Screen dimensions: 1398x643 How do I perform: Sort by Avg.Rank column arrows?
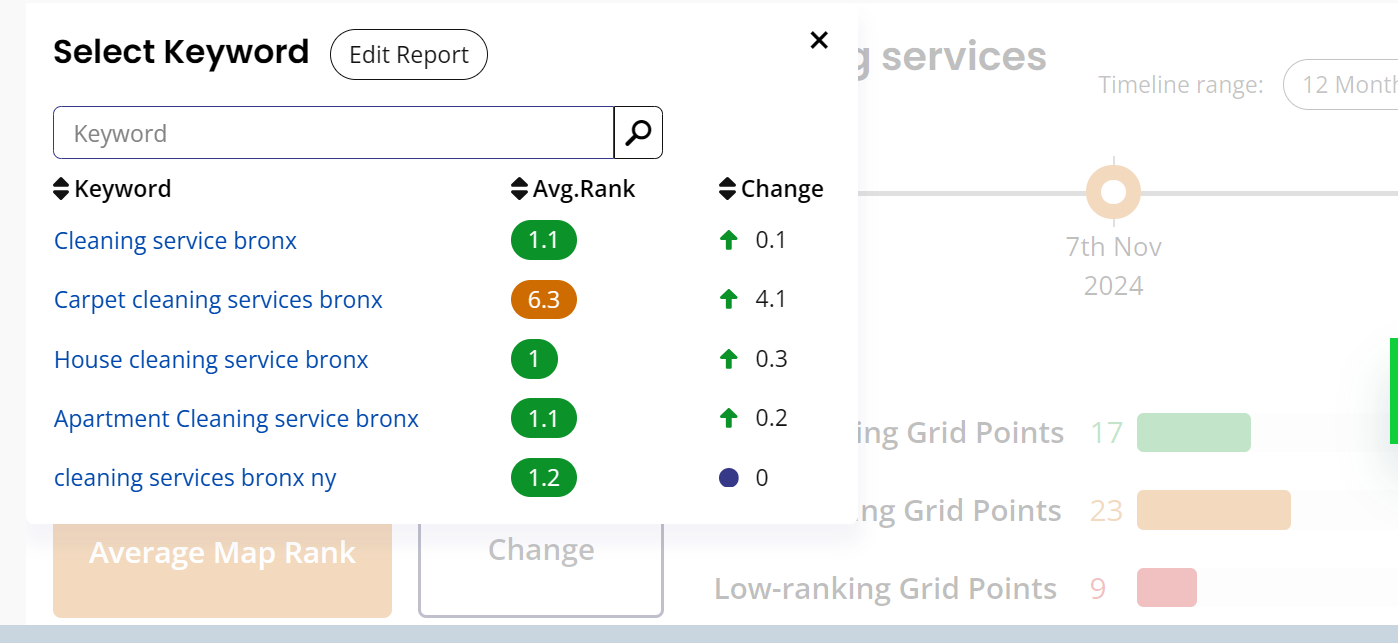(x=519, y=189)
